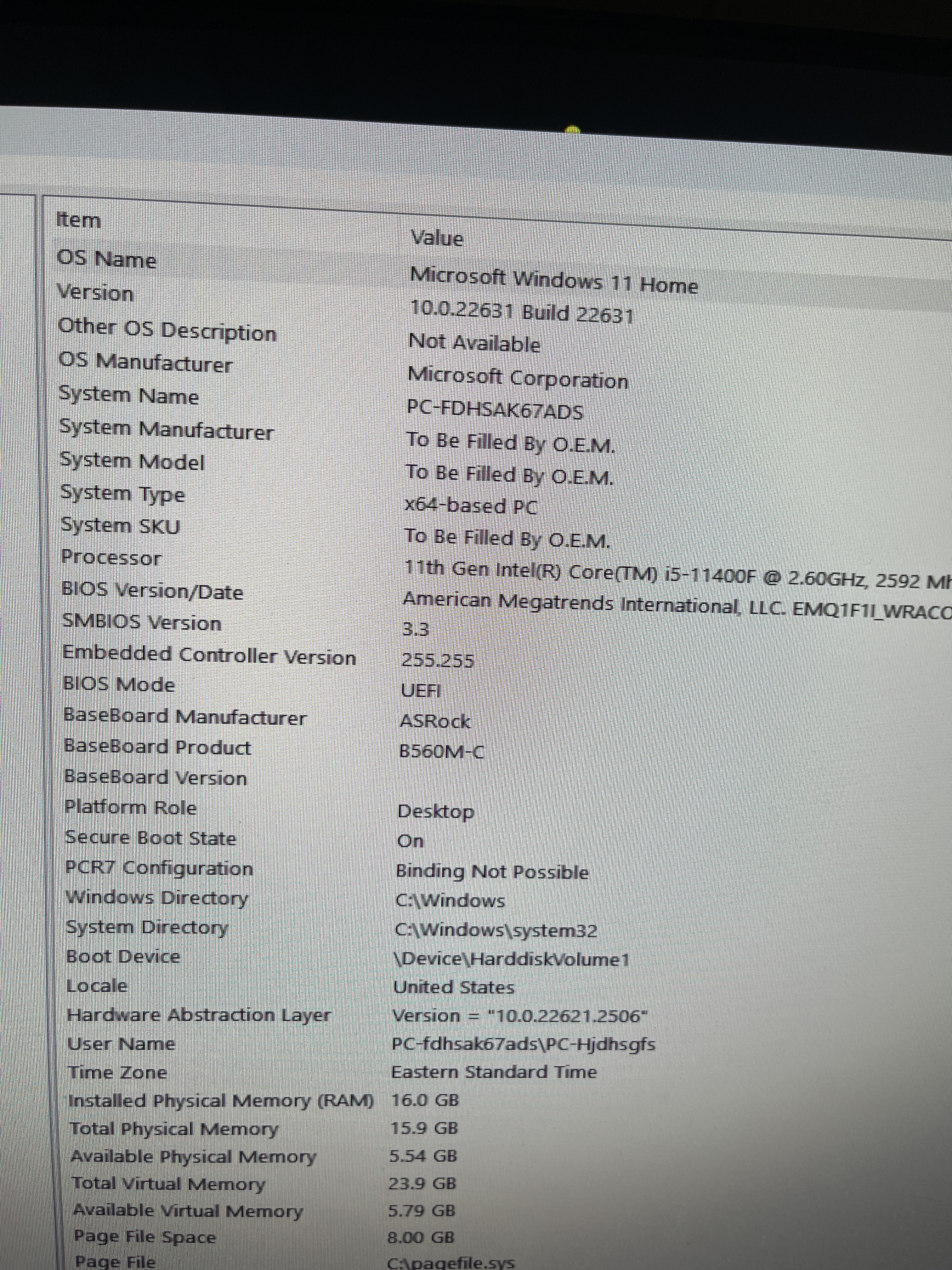Select the SMBIOS value 3.3
The image size is (952, 1270).
[416, 629]
